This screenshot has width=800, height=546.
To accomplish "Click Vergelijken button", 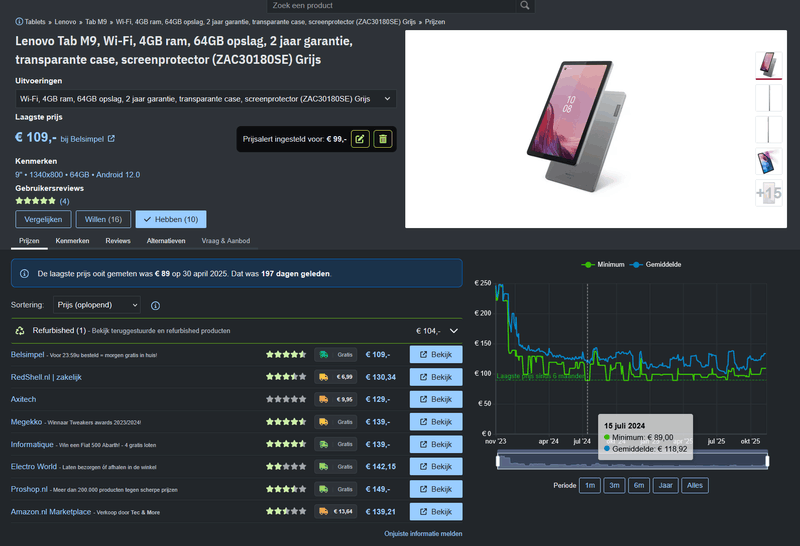I will [x=43, y=219].
